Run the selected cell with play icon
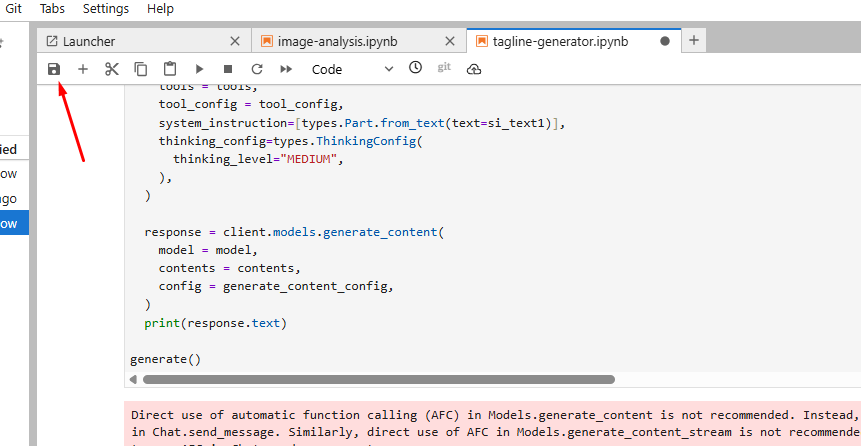861x446 pixels. point(199,69)
